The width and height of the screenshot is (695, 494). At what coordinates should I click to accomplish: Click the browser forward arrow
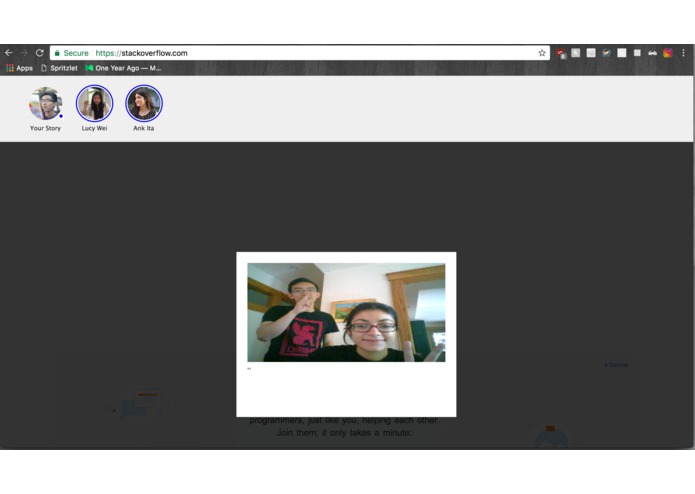[24, 53]
